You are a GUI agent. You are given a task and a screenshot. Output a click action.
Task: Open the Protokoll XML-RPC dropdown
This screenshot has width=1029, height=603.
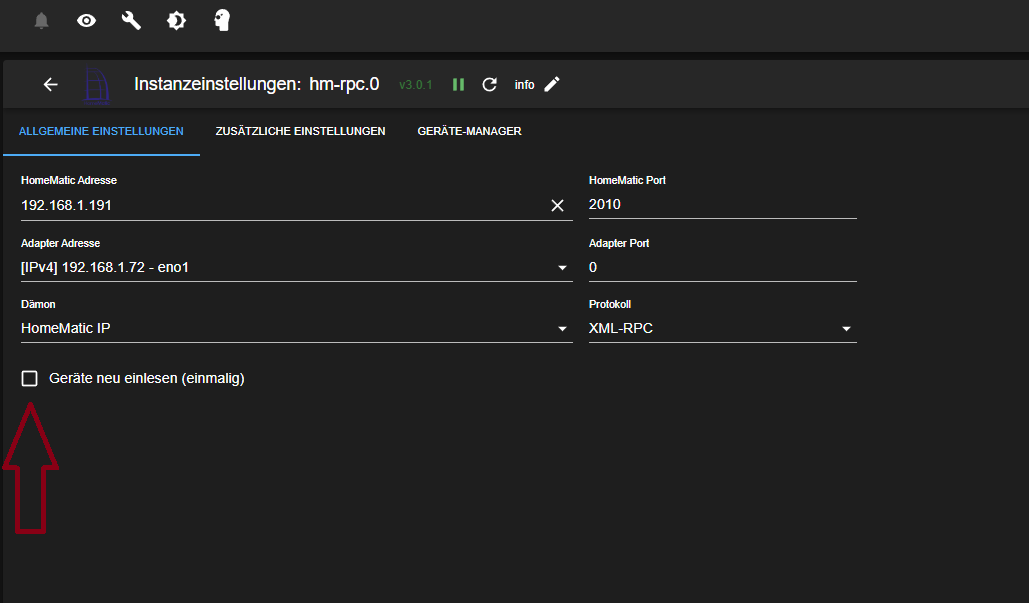[845, 328]
